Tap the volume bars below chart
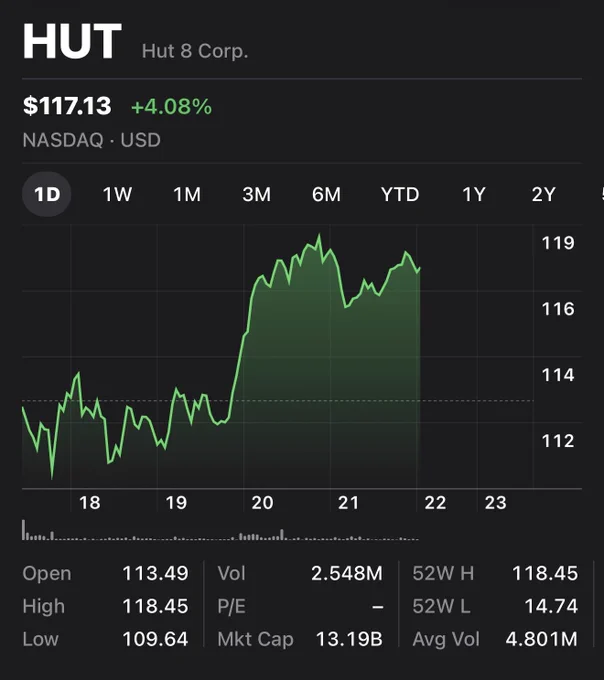Image resolution: width=604 pixels, height=680 pixels. click(x=220, y=530)
